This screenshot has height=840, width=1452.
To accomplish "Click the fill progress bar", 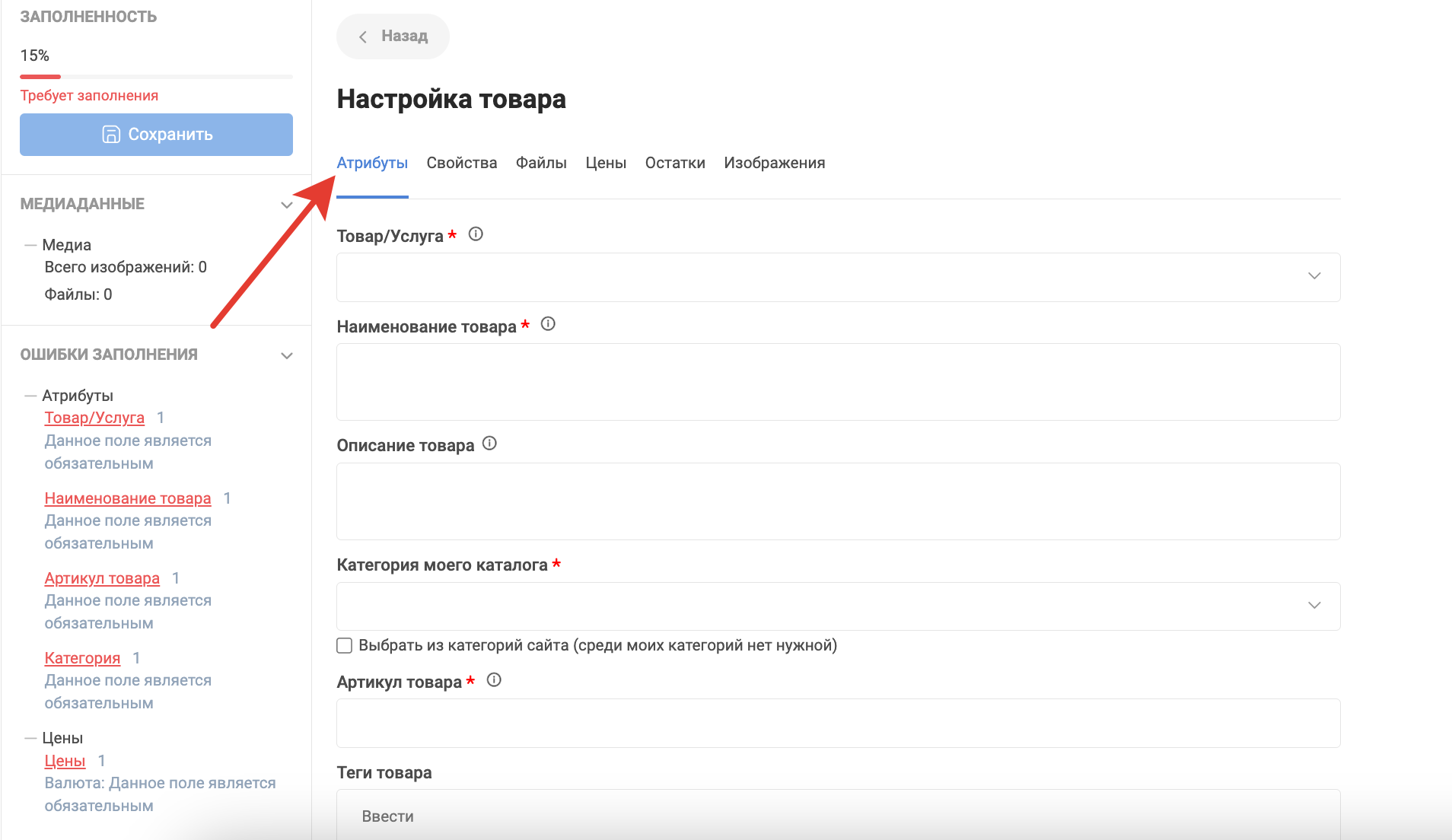I will pos(156,77).
